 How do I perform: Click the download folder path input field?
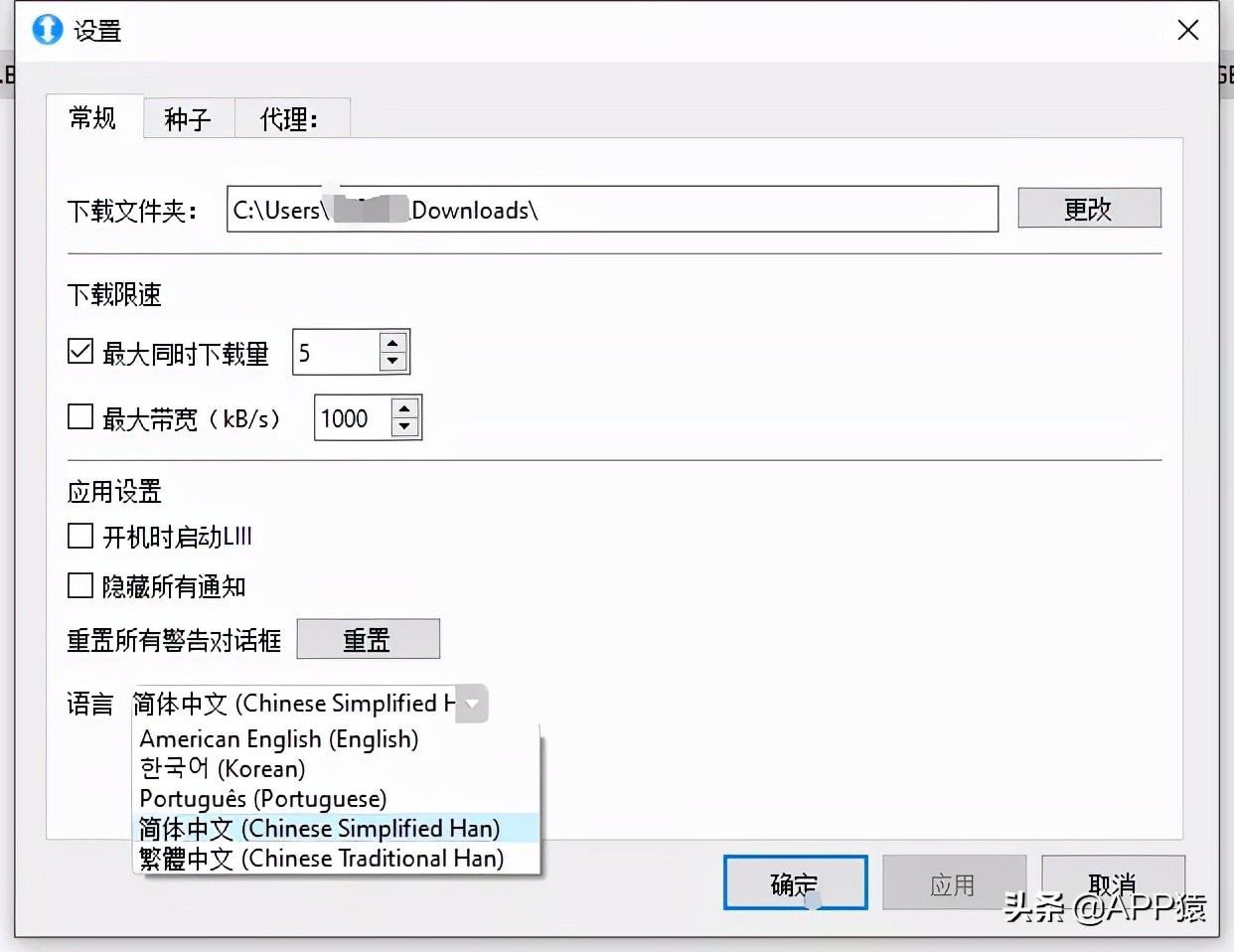[612, 210]
